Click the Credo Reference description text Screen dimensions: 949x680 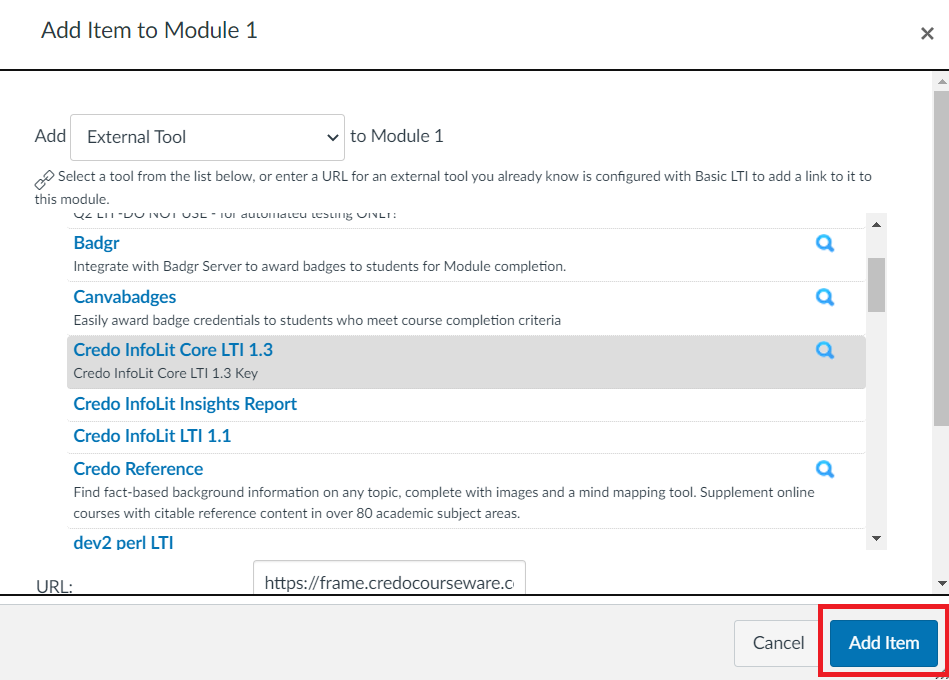coord(444,503)
